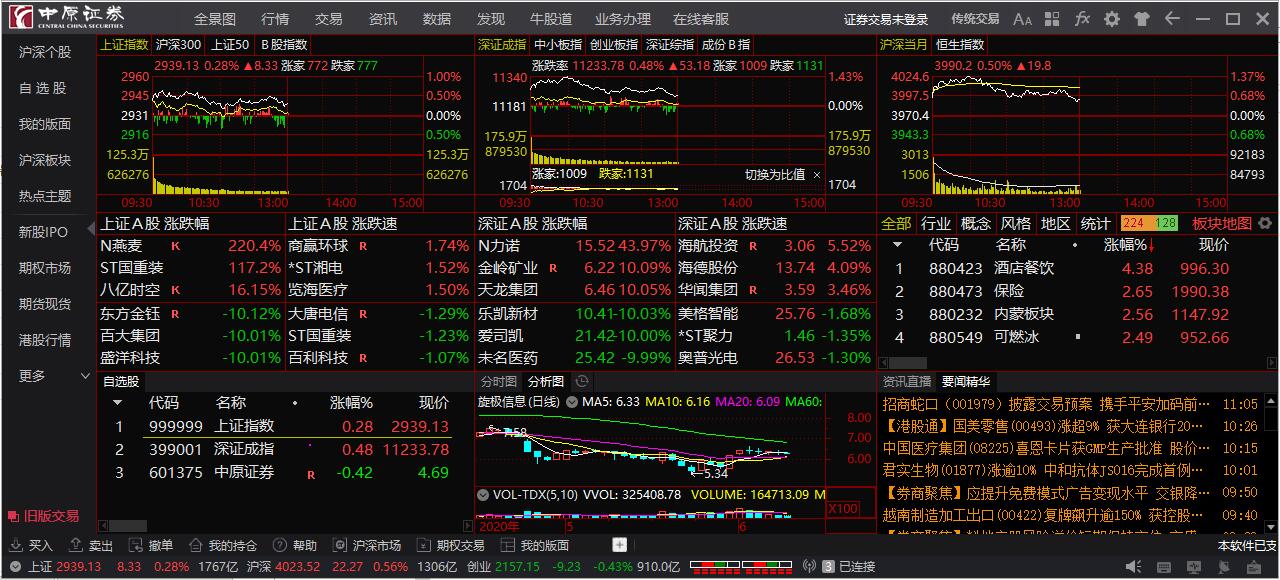Open 沪深个股 in left sidebar
The image size is (1280, 580).
coord(47,52)
